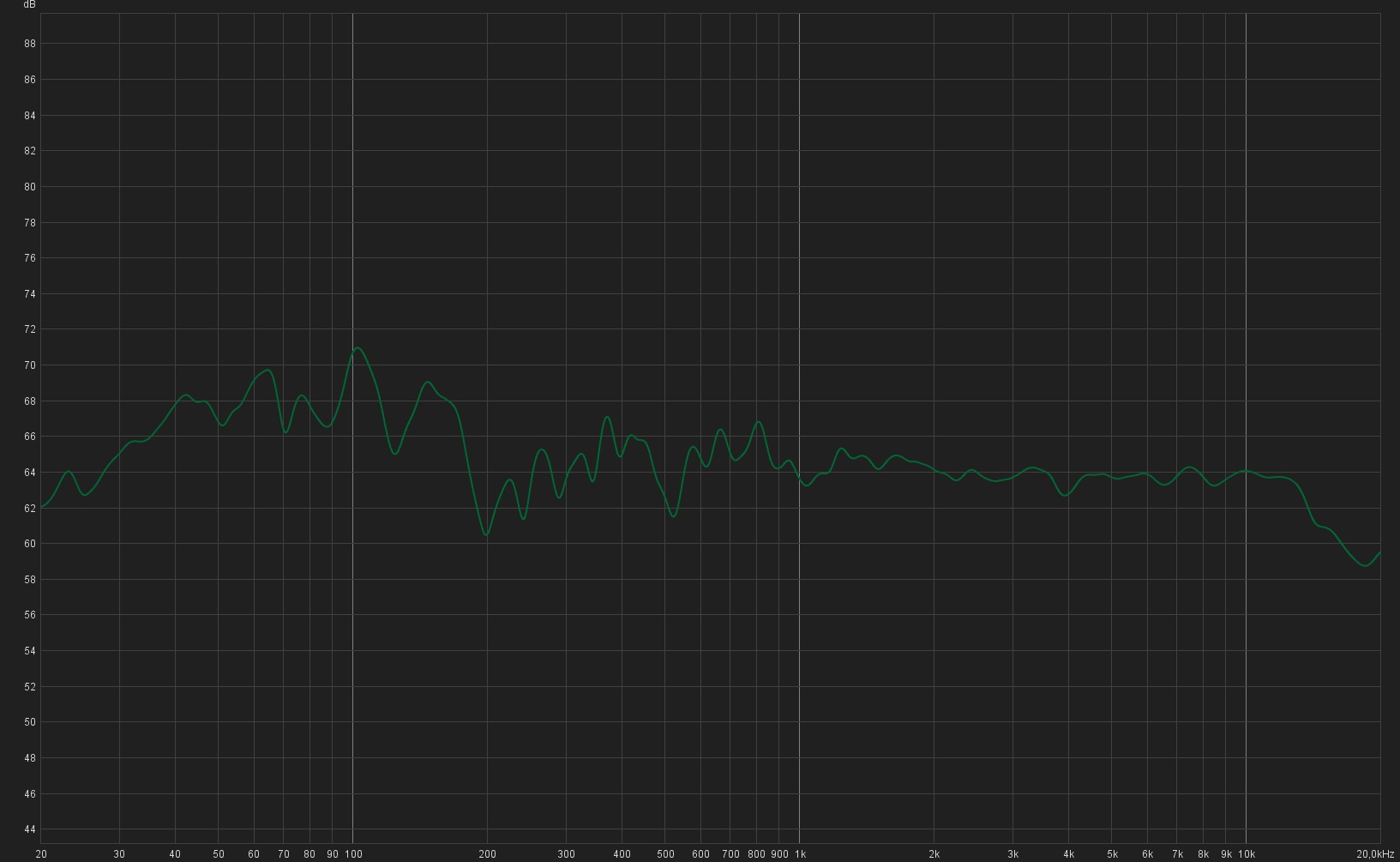The width and height of the screenshot is (1400, 862).
Task: Click the 600 Hz frequency axis label
Action: tap(700, 854)
